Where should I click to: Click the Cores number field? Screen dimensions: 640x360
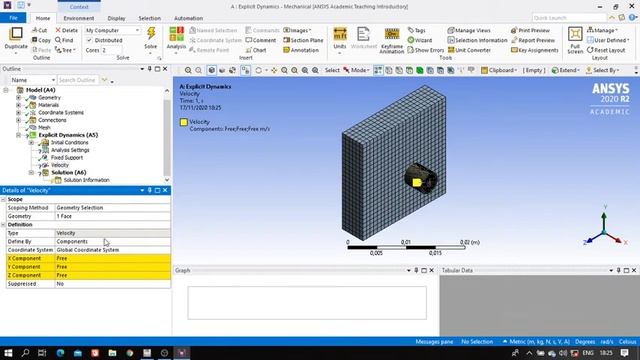pyautogui.click(x=111, y=50)
